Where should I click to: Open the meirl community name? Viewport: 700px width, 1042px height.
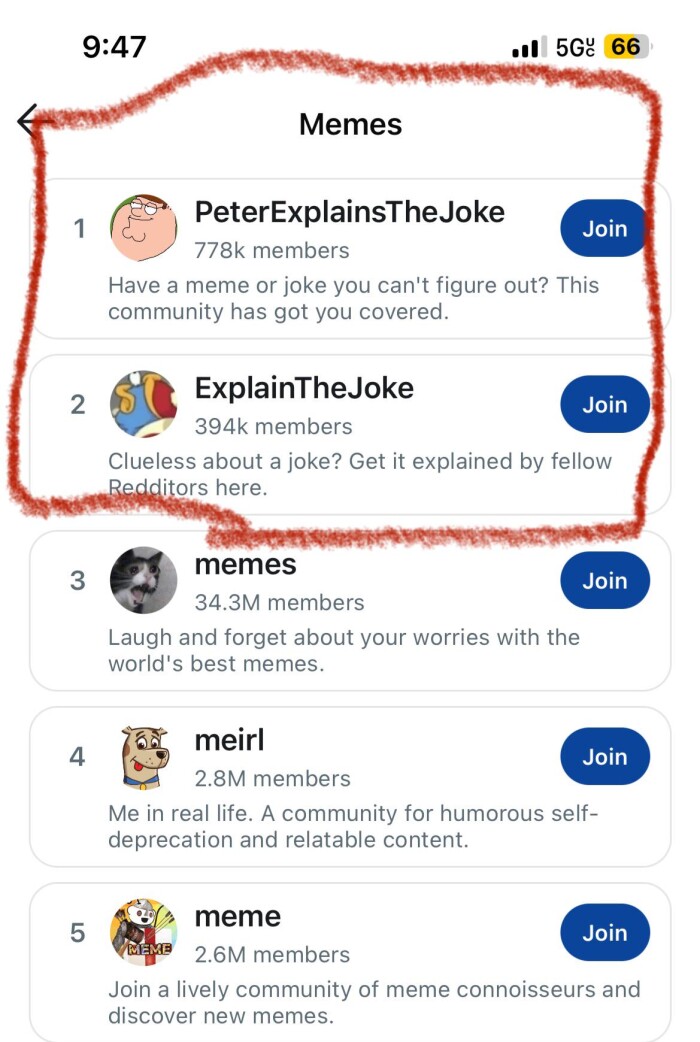[x=229, y=741]
